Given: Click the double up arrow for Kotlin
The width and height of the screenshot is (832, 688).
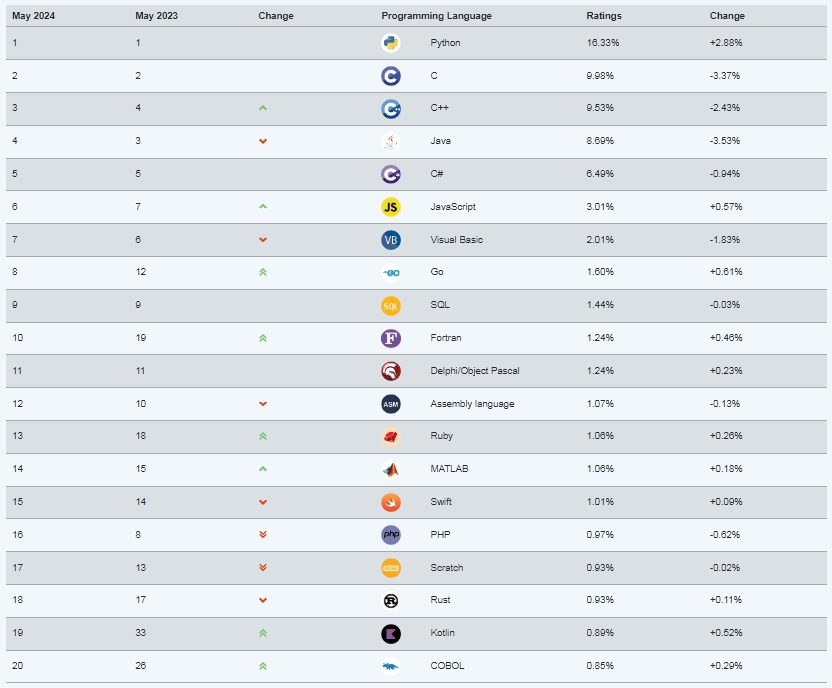Looking at the screenshot, I should [x=263, y=633].
